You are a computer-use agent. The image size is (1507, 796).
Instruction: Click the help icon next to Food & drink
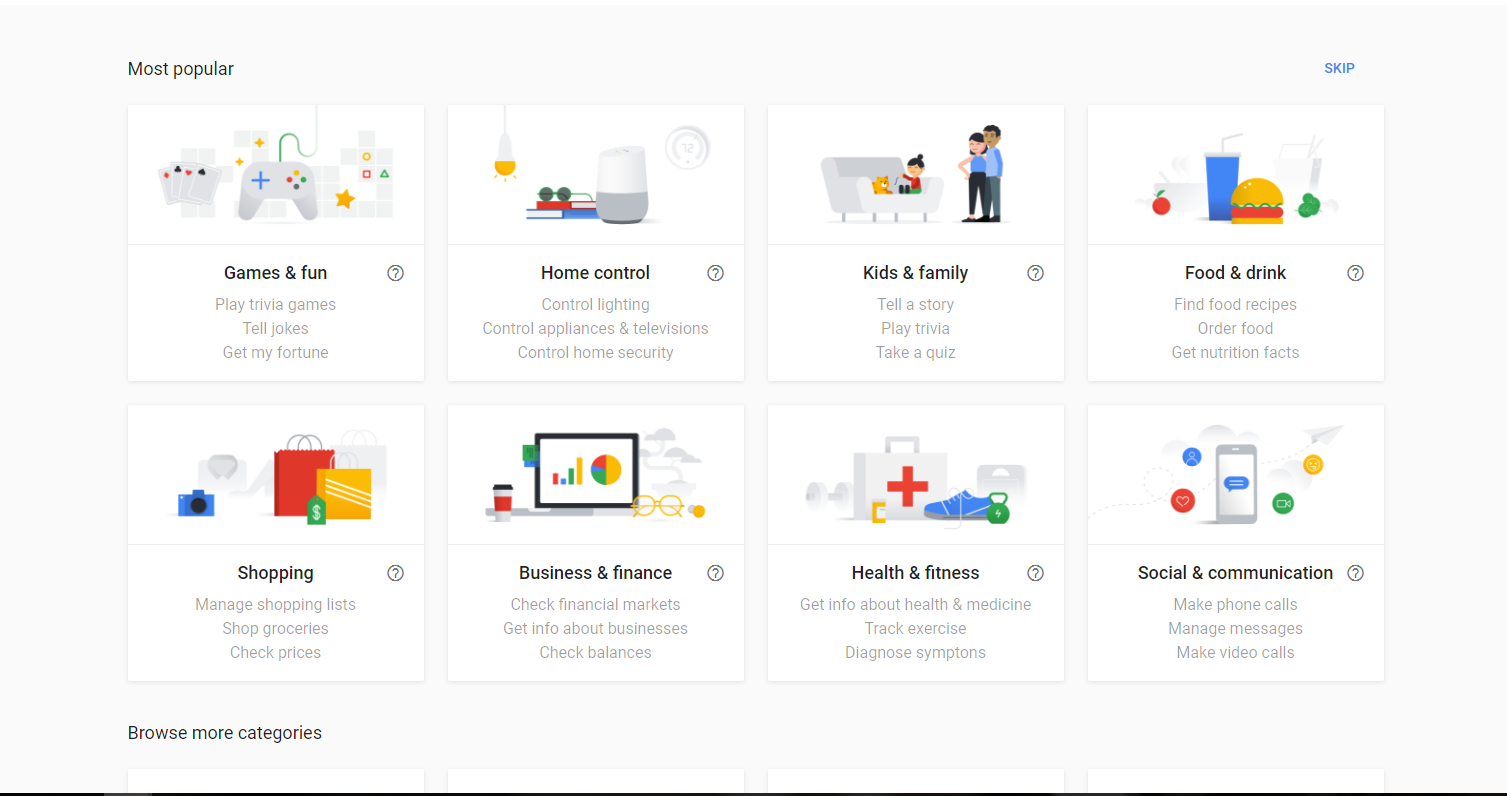coord(1355,272)
